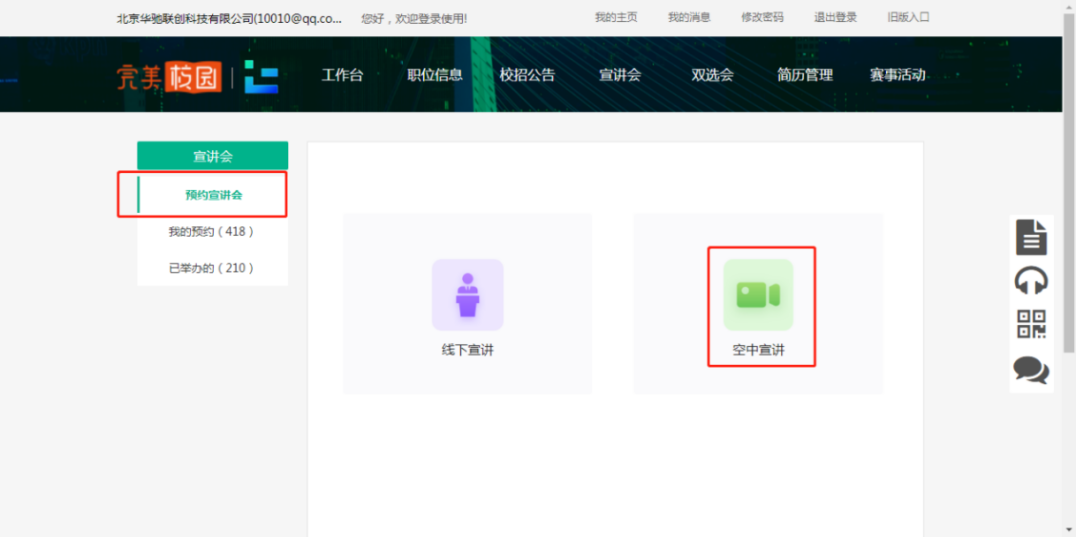Open the 线下宣讲 podium icon
Viewport: 1076px width, 537px height.
pyautogui.click(x=467, y=295)
